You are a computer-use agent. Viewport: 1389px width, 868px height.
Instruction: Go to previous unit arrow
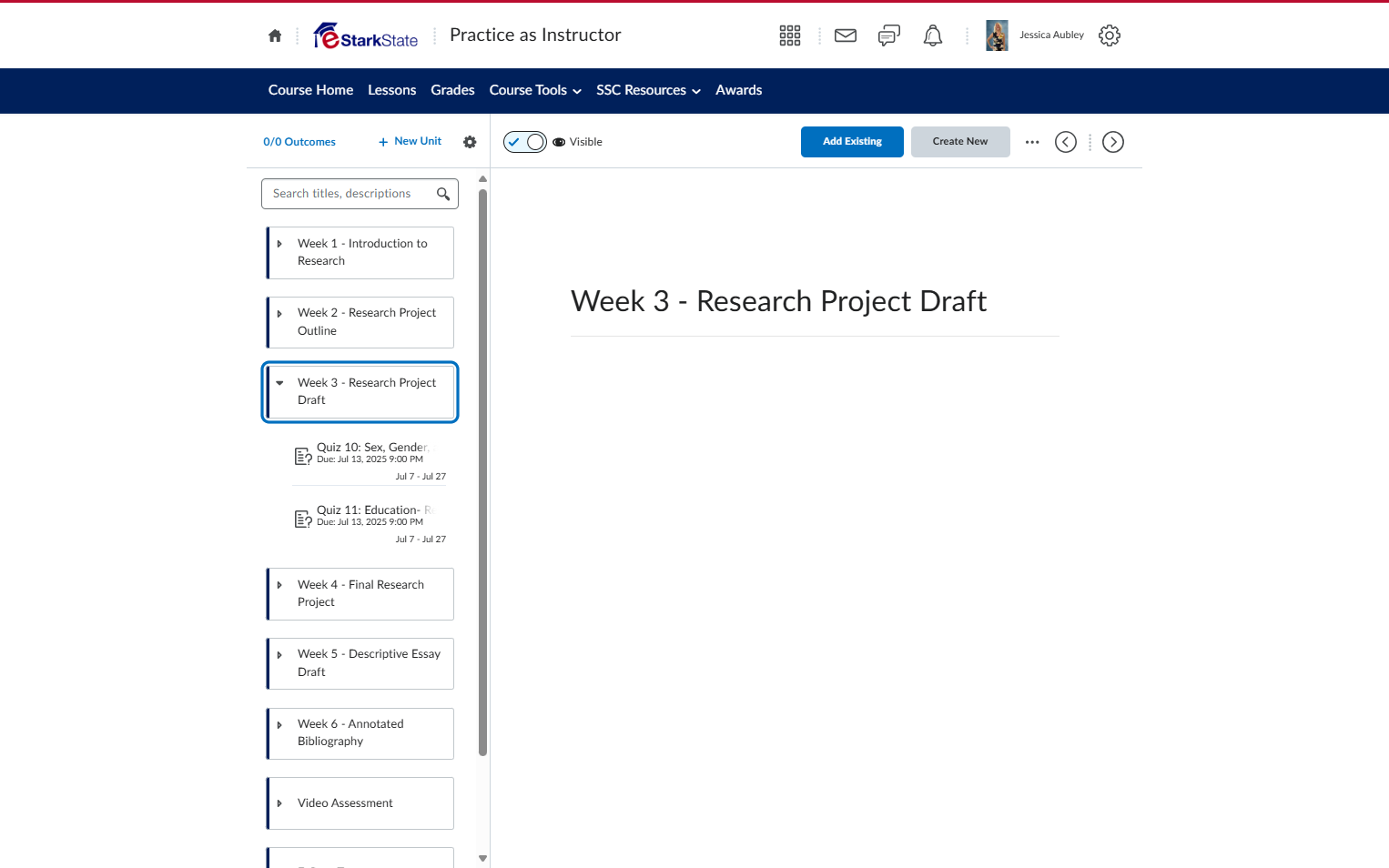pyautogui.click(x=1066, y=142)
